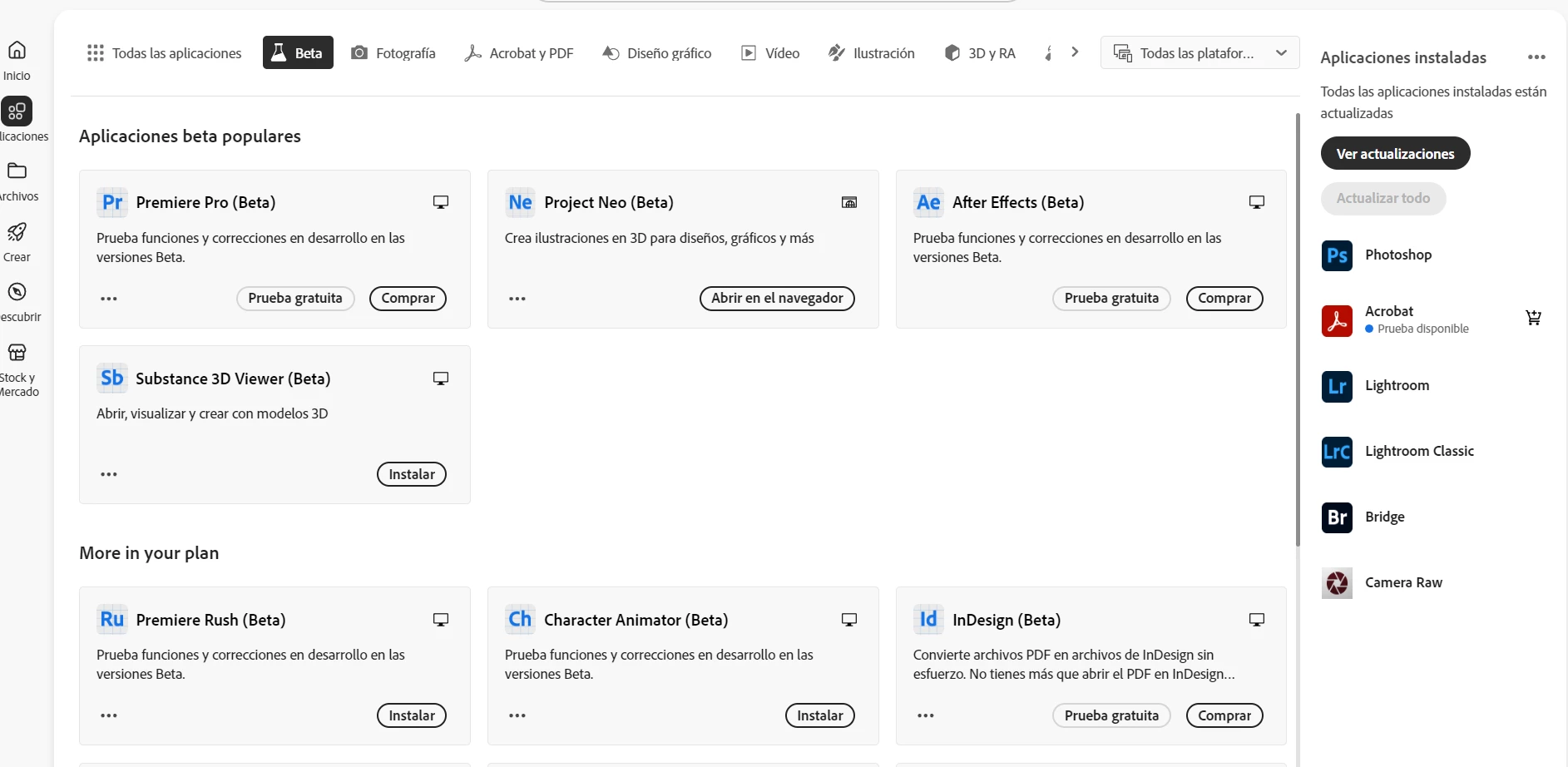Click the Premiere Pro (Beta) icon

pos(112,202)
